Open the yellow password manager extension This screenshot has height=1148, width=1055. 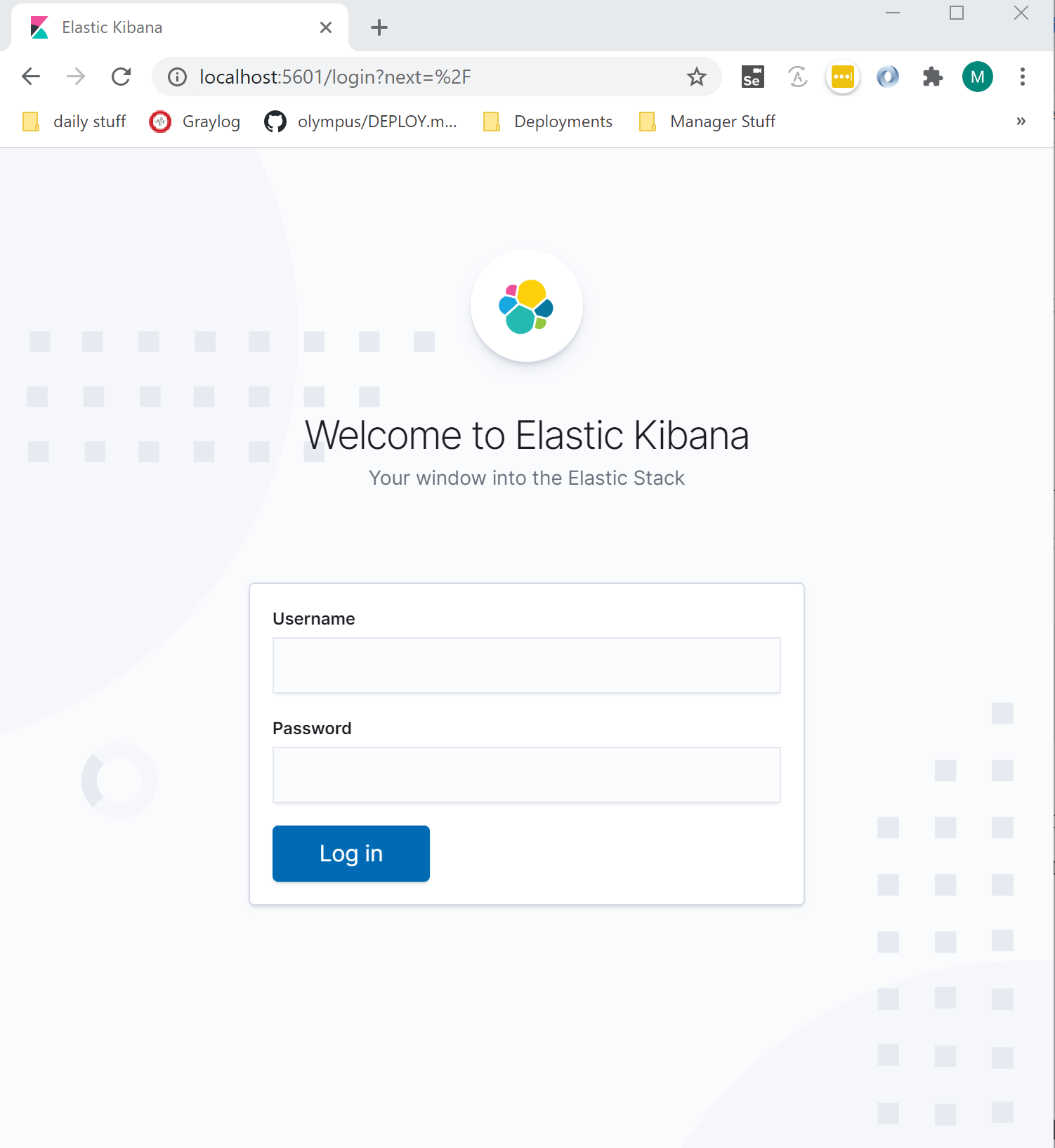pyautogui.click(x=842, y=77)
